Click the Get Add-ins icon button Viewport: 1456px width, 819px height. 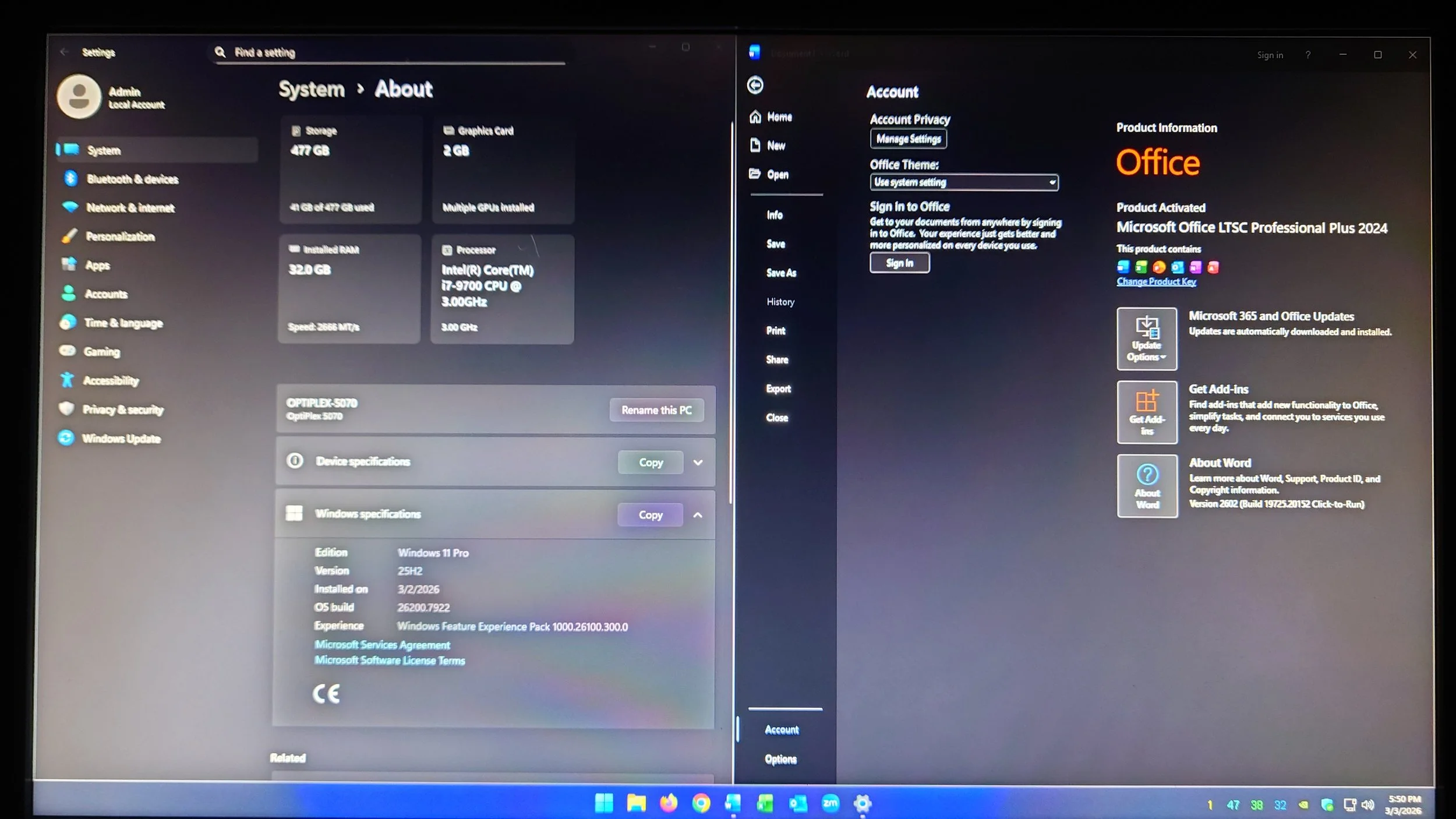(1147, 412)
